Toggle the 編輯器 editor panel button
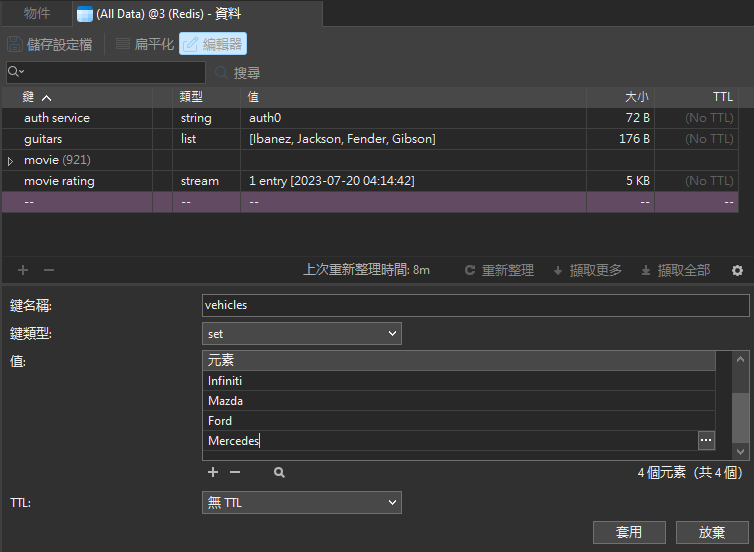Screen dimensions: 754x552 click(x=212, y=44)
